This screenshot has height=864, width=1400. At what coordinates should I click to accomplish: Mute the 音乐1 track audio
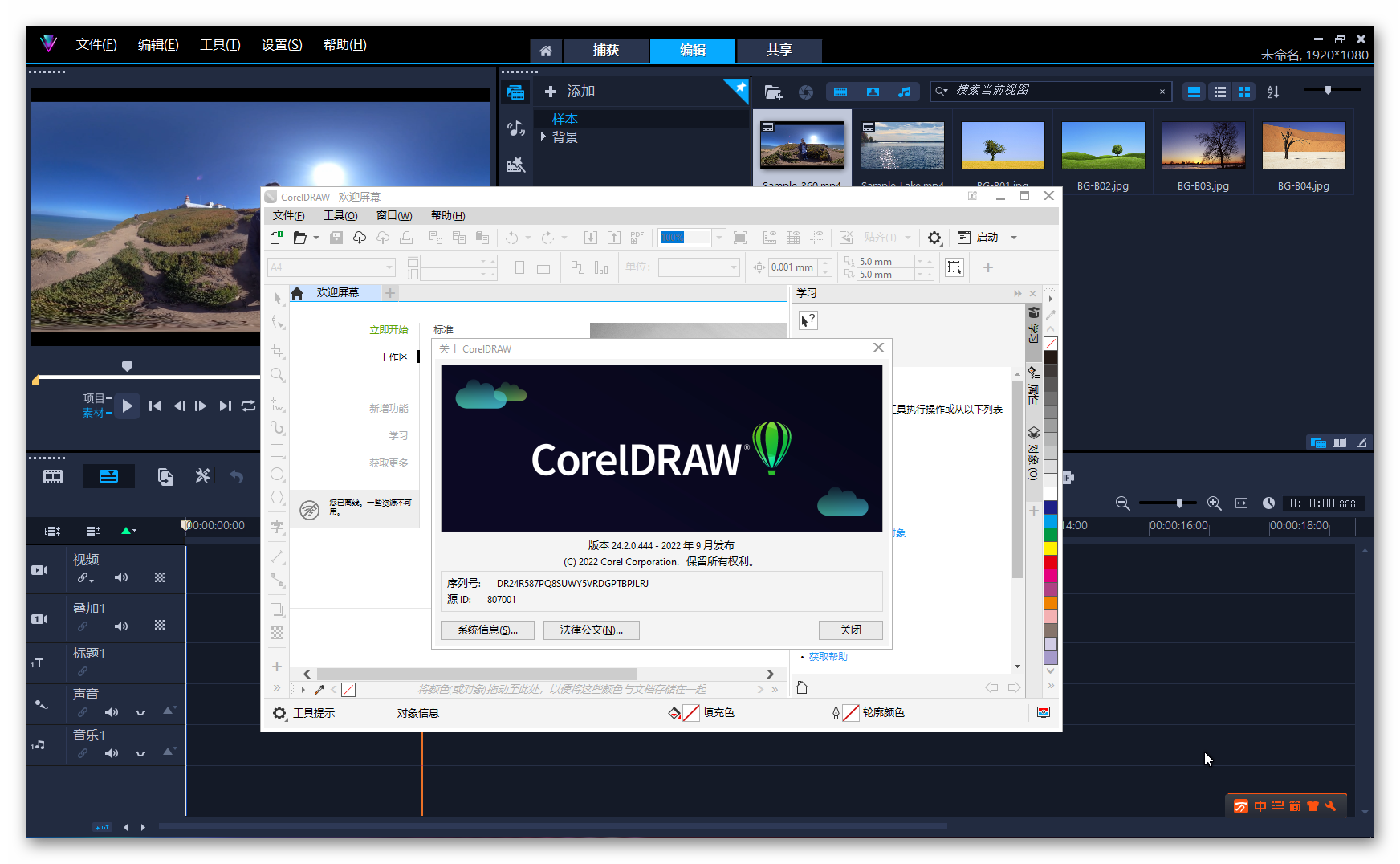point(111,753)
